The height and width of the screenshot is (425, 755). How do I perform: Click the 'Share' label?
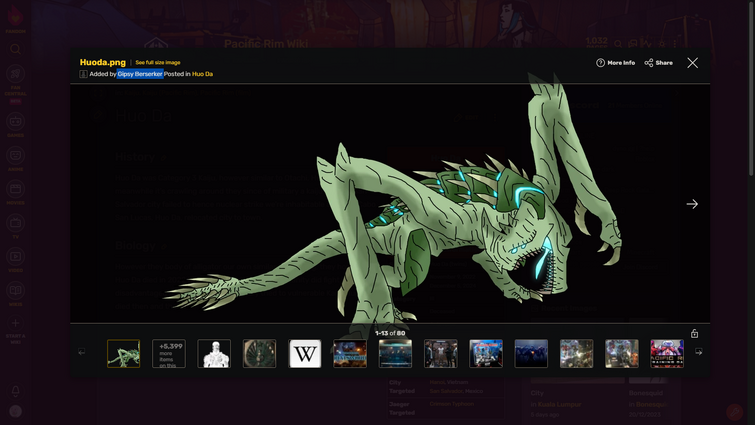(664, 63)
